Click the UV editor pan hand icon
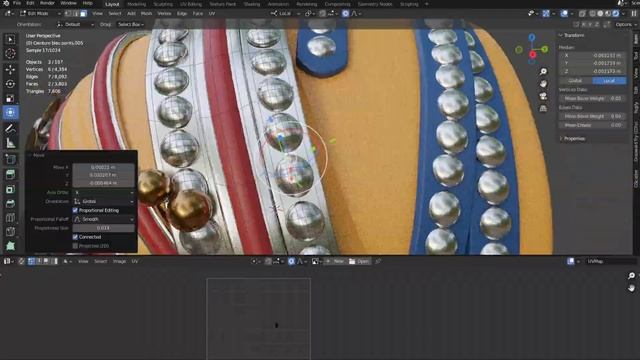 tap(631, 288)
